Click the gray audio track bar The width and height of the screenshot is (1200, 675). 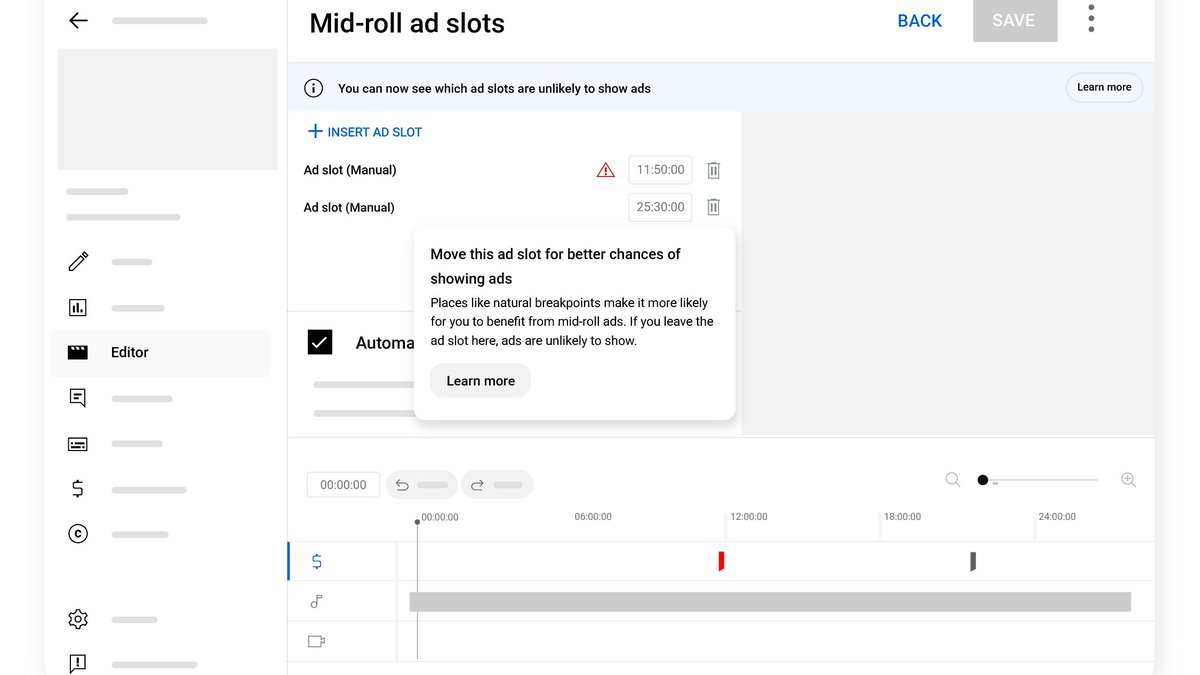click(x=770, y=602)
